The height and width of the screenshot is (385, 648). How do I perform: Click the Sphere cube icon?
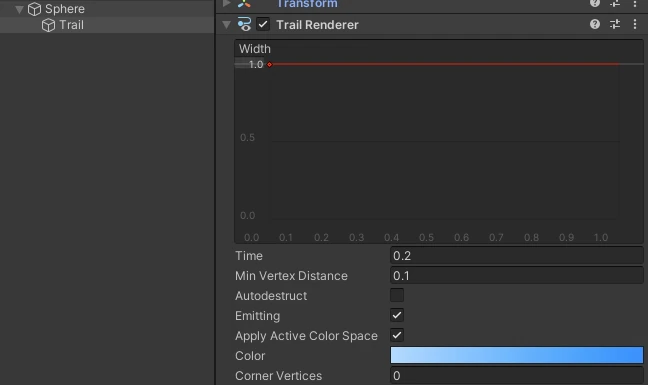click(34, 9)
